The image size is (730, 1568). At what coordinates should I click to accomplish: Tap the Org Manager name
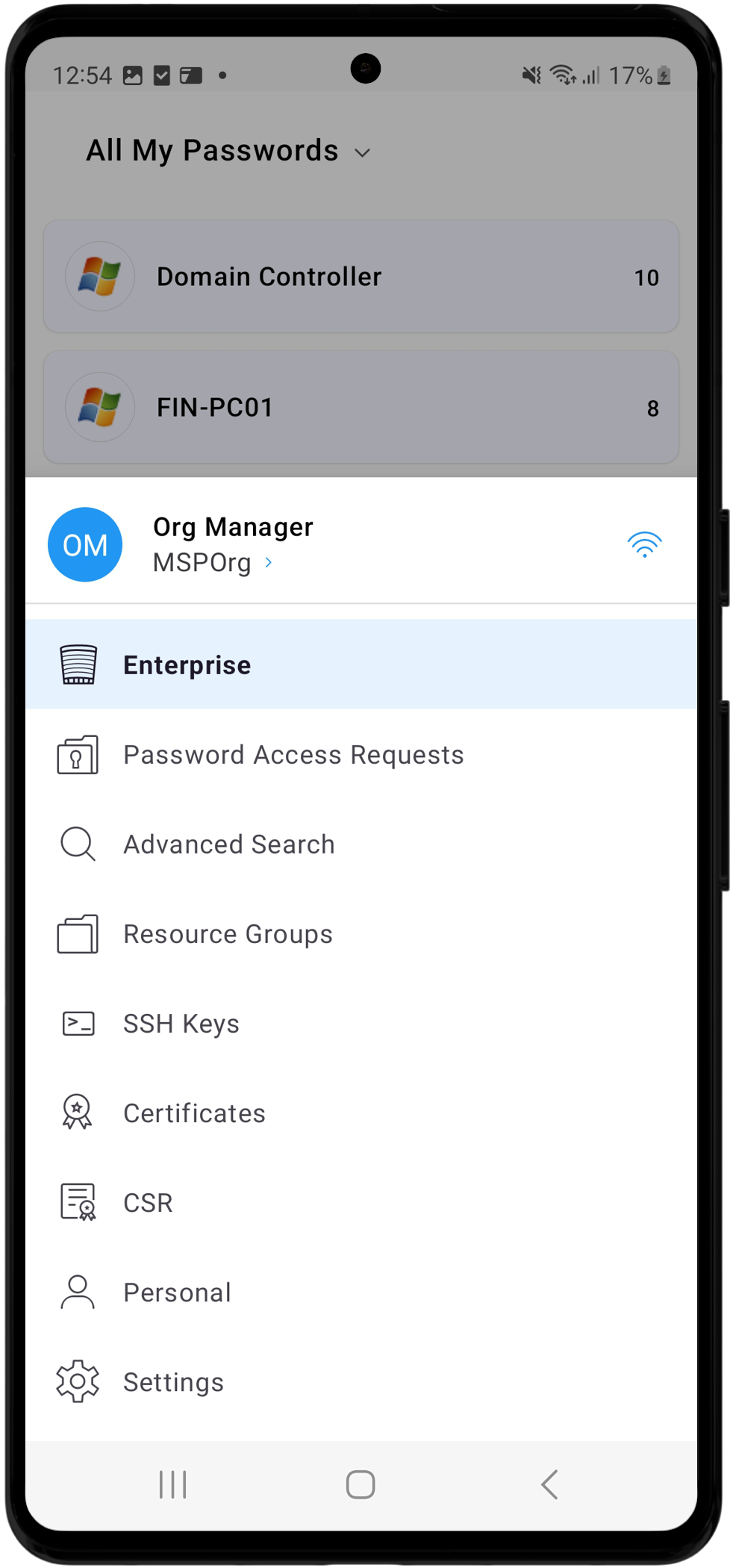point(233,527)
